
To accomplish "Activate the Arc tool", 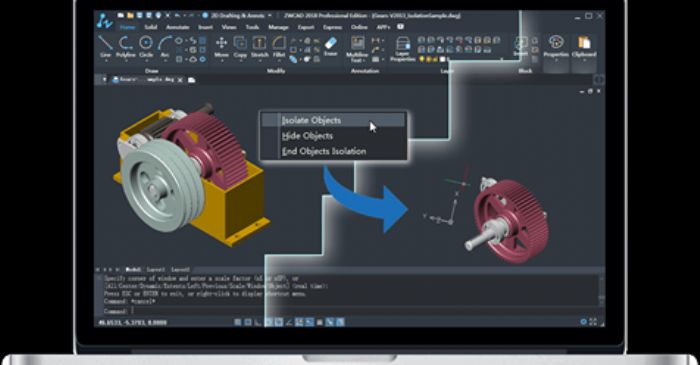I will click(x=165, y=46).
